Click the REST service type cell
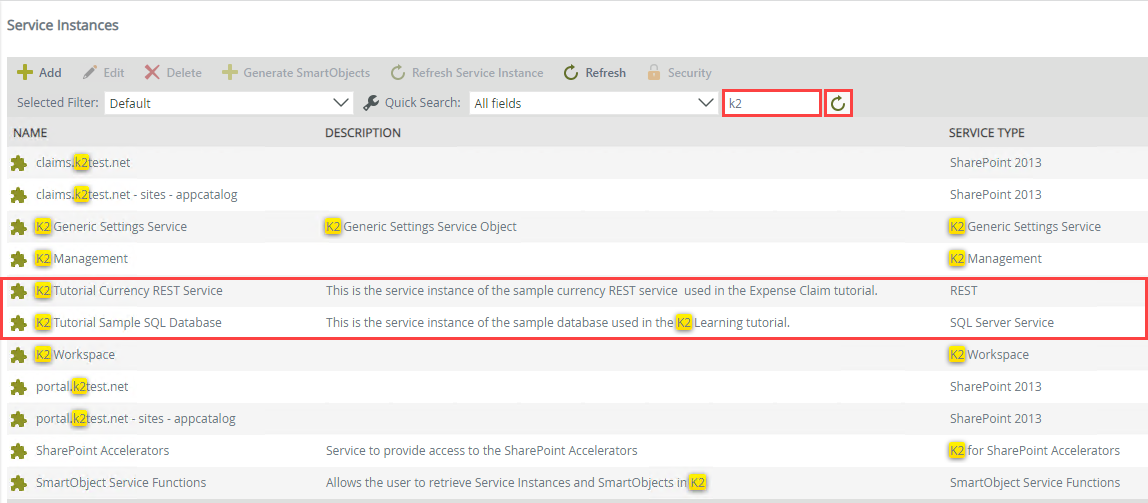 (x=964, y=291)
